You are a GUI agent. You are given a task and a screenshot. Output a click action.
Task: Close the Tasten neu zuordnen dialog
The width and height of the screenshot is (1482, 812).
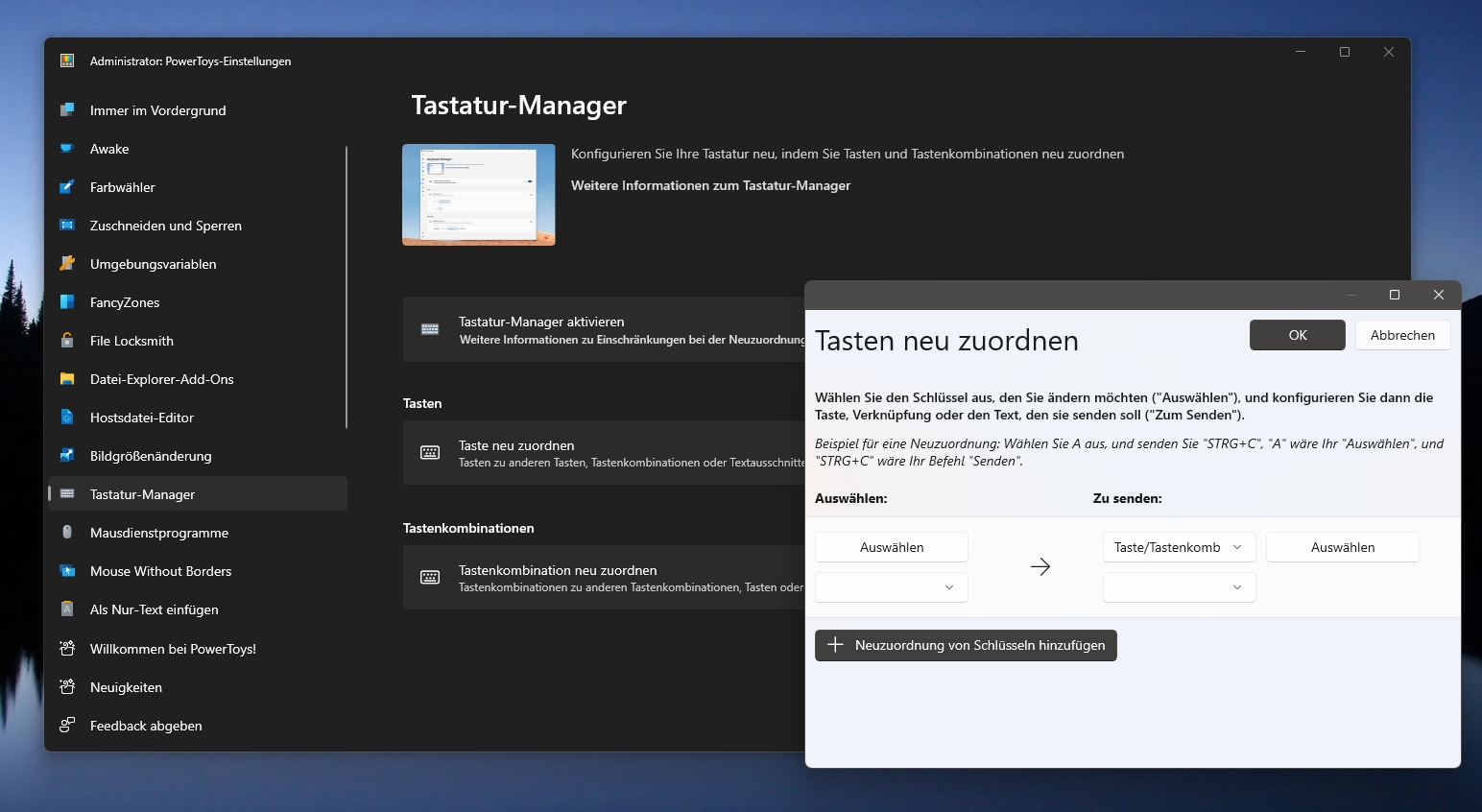(1439, 295)
